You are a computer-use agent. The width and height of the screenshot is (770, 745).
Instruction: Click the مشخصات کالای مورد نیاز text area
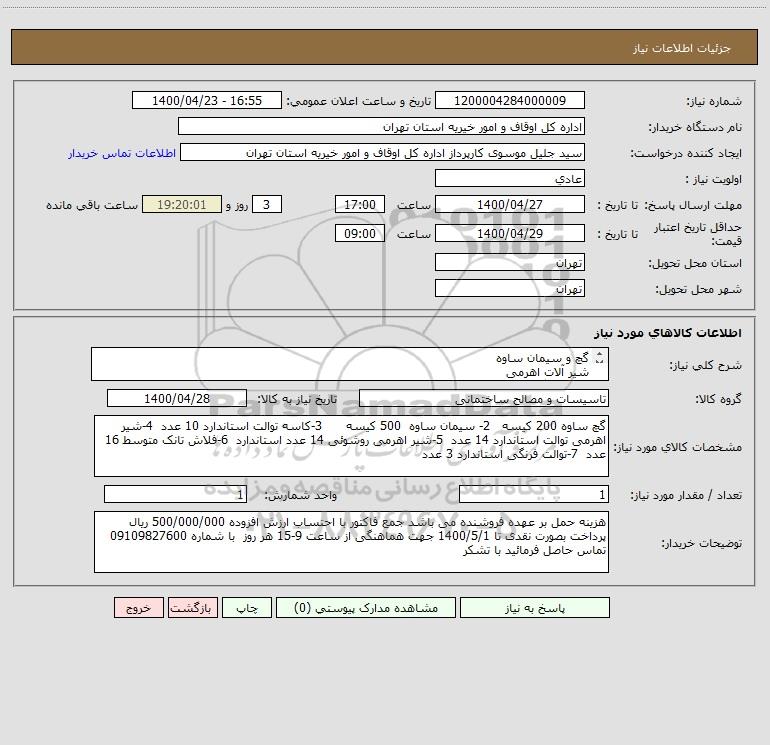coord(351,446)
